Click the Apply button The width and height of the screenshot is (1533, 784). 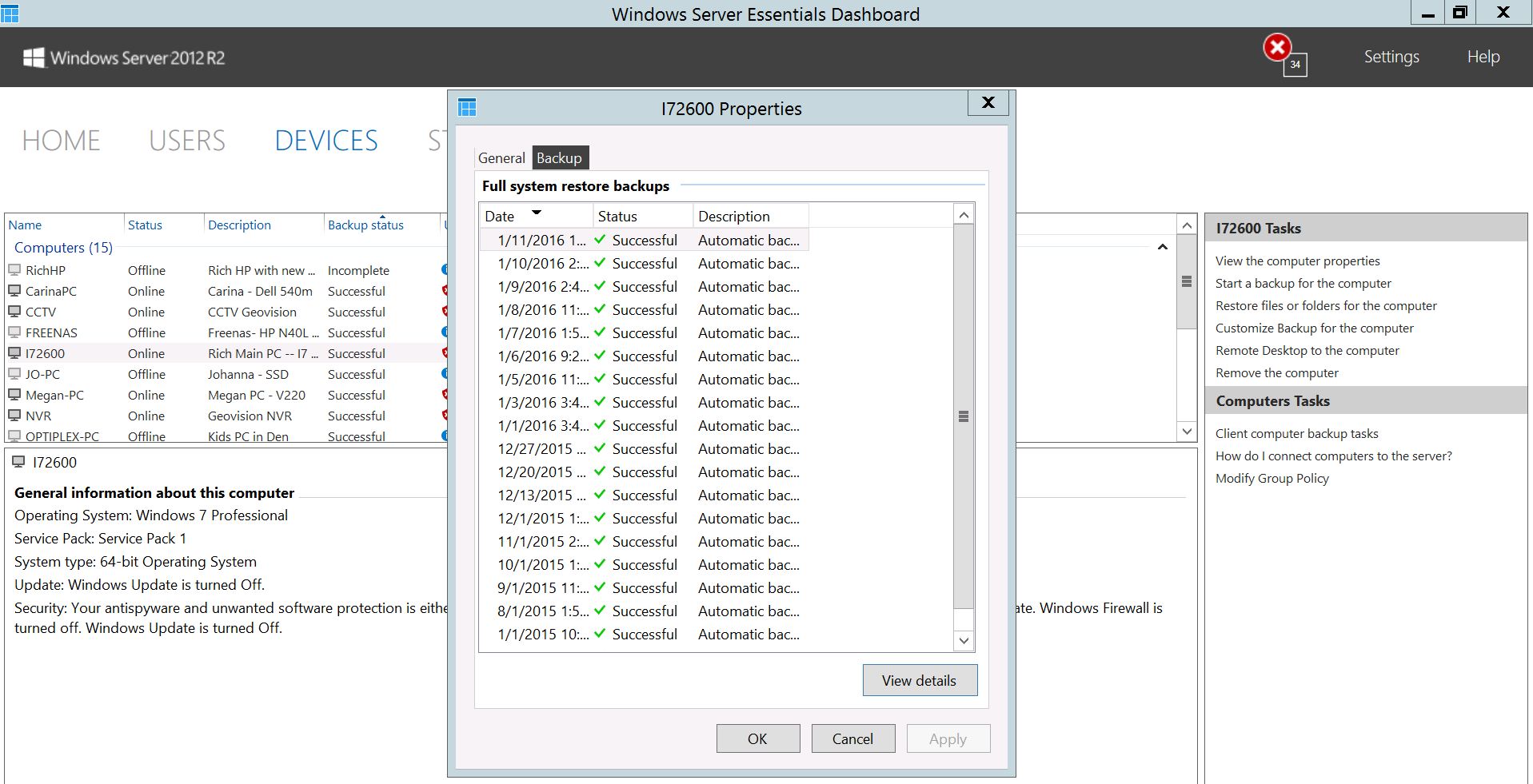coord(948,738)
